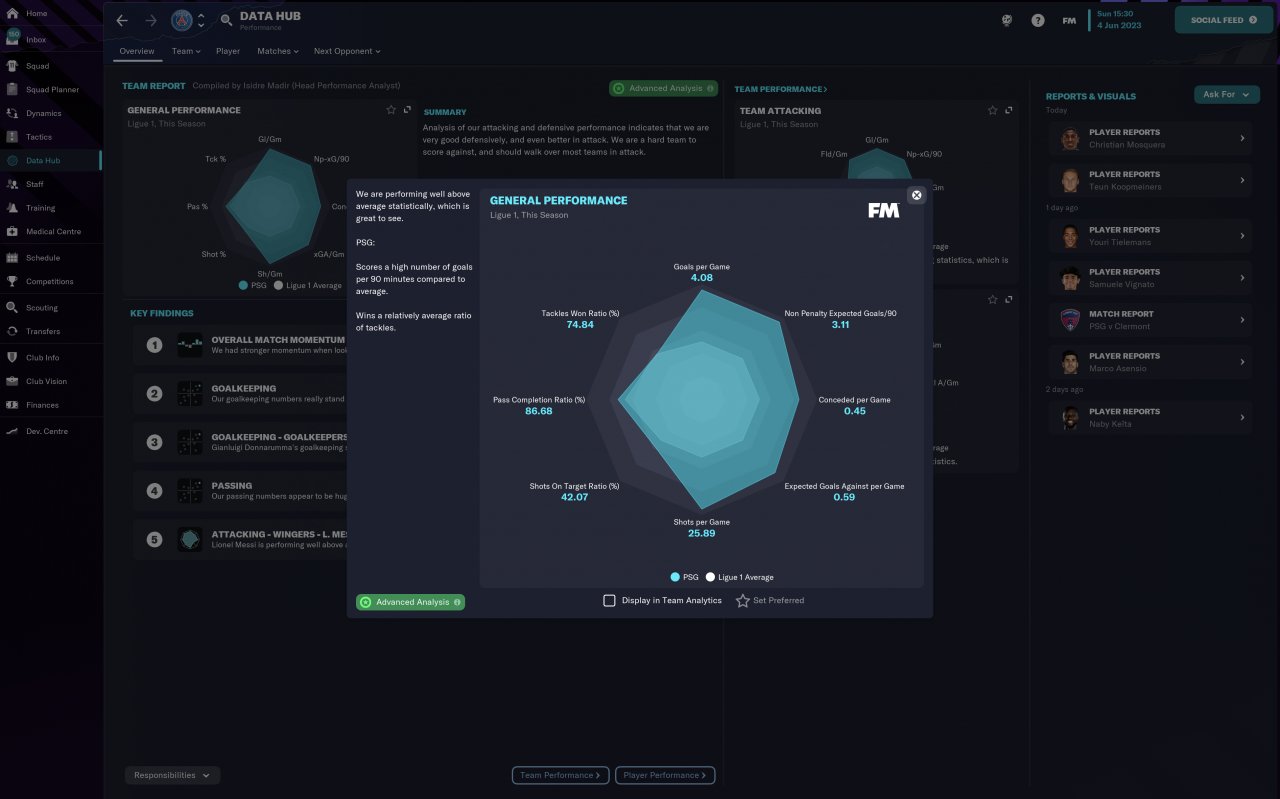Open the PSG v Clermont match report
Screen dimensions: 1280x799
[1151, 320]
